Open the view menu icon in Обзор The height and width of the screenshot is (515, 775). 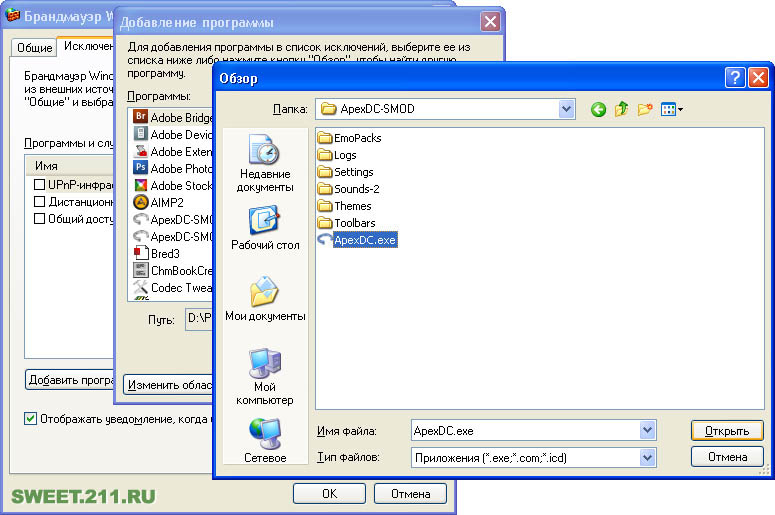671,109
